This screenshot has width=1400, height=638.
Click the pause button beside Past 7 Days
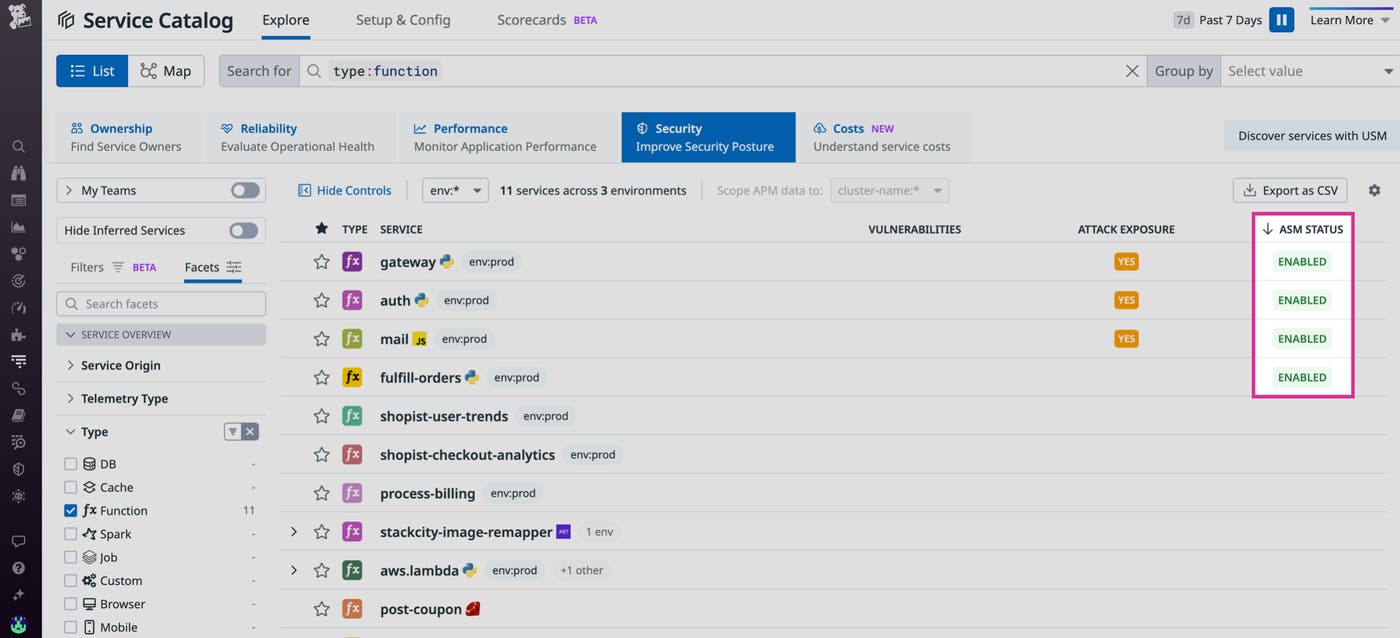1281,20
